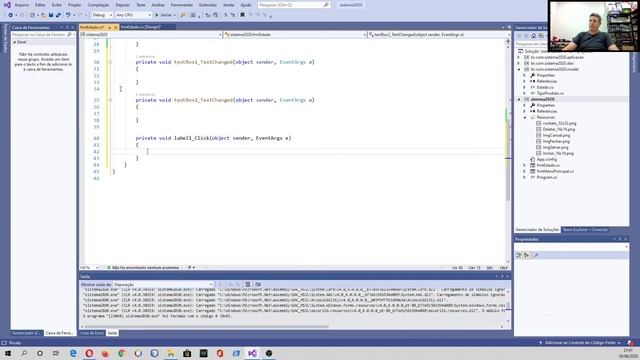This screenshot has height=360, width=640.
Task: Click Adicionar ao Controle do Código-Fonte
Action: [580, 343]
